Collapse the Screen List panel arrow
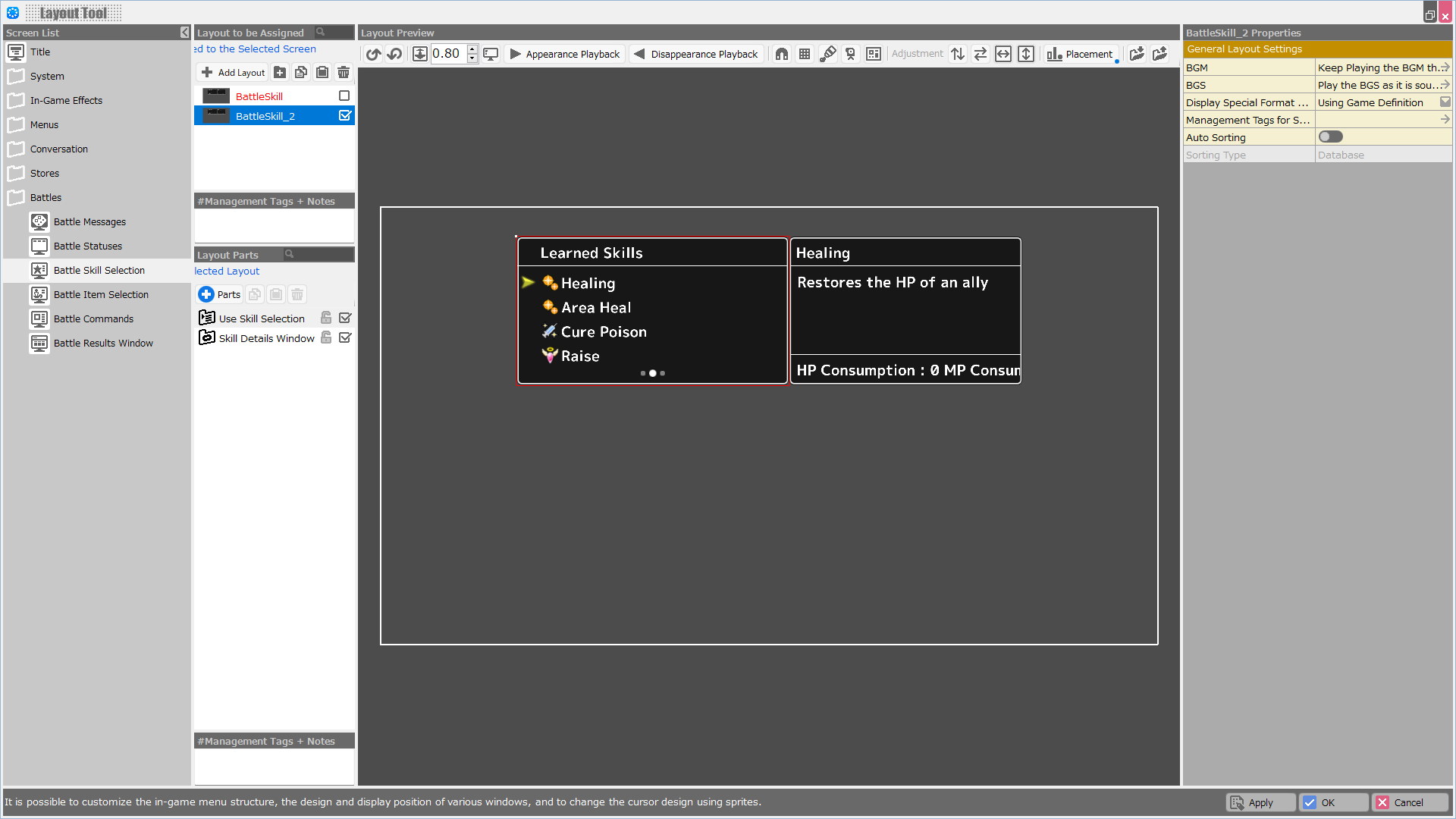1456x819 pixels. (184, 33)
